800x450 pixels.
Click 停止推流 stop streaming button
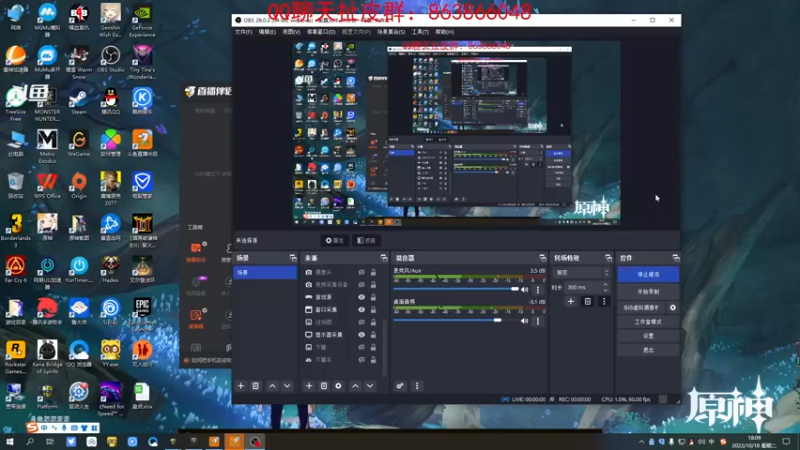(648, 274)
